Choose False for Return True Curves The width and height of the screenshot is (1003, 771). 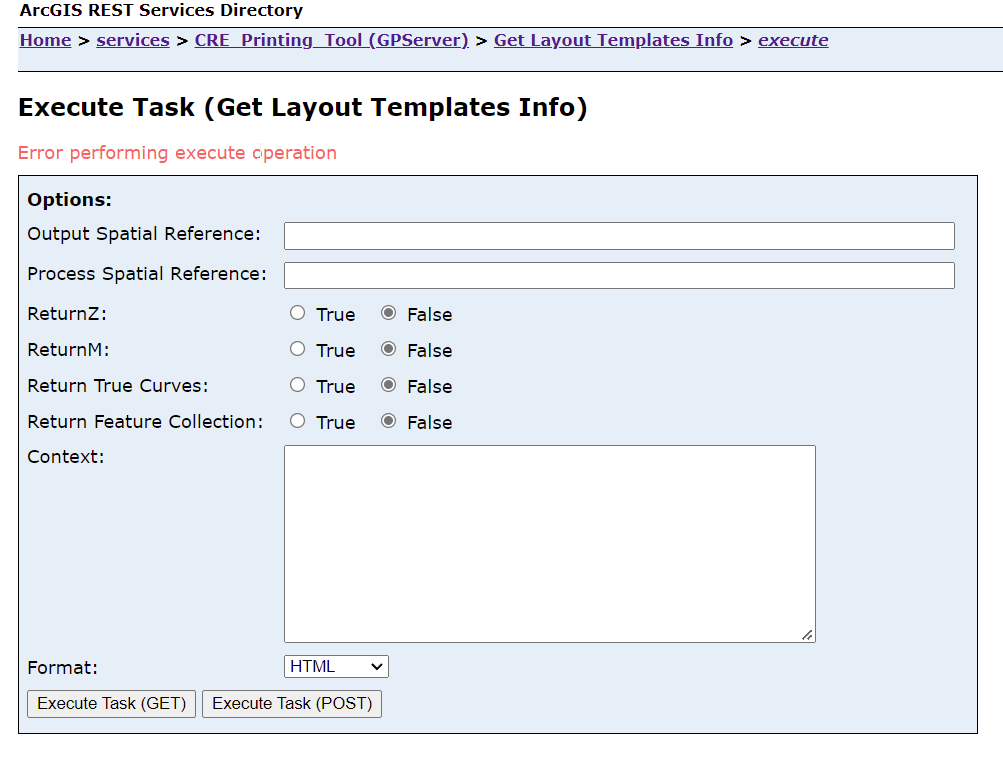(389, 385)
